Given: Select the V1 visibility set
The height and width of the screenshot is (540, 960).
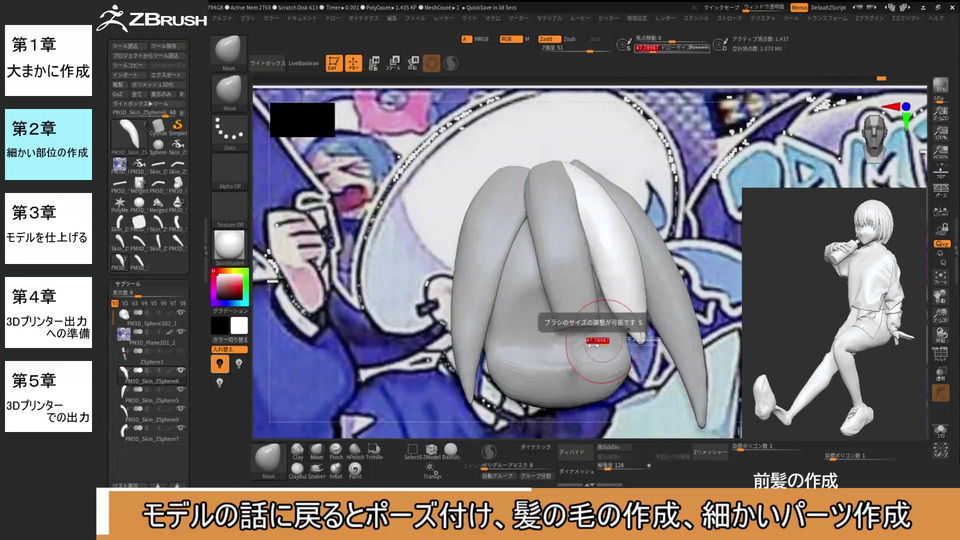Looking at the screenshot, I should point(115,303).
